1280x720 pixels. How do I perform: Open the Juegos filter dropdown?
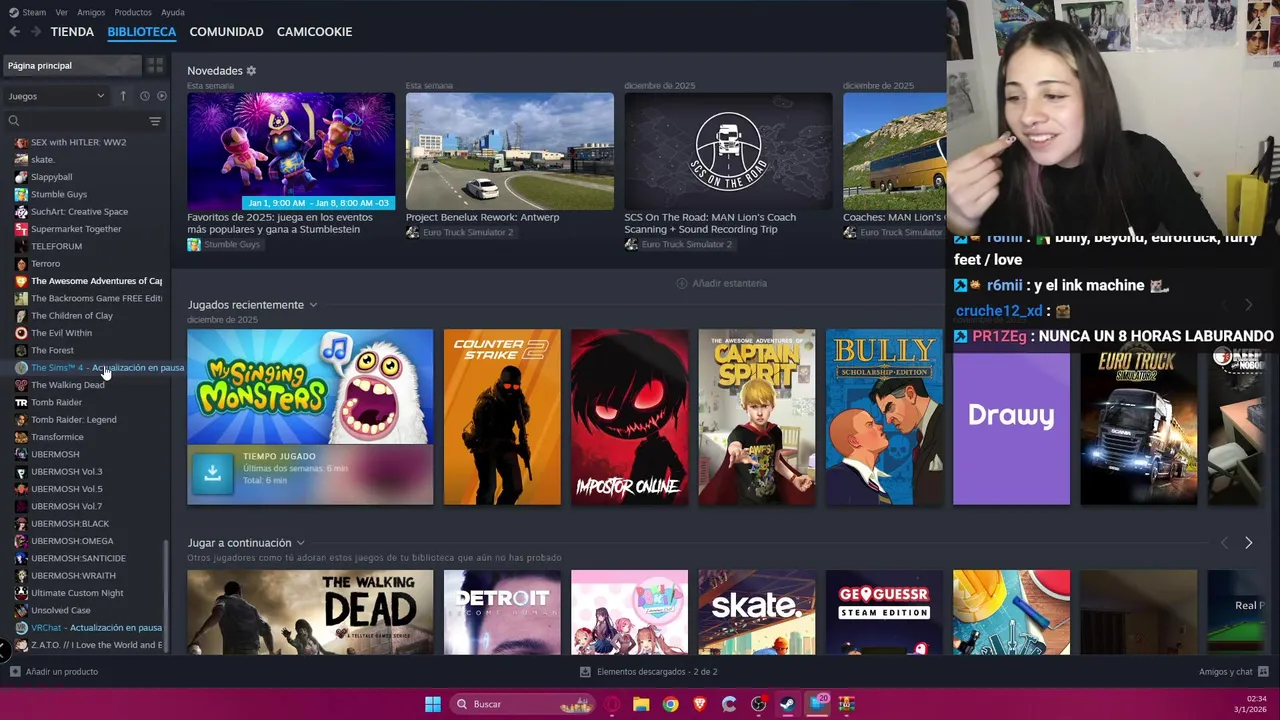tap(56, 96)
